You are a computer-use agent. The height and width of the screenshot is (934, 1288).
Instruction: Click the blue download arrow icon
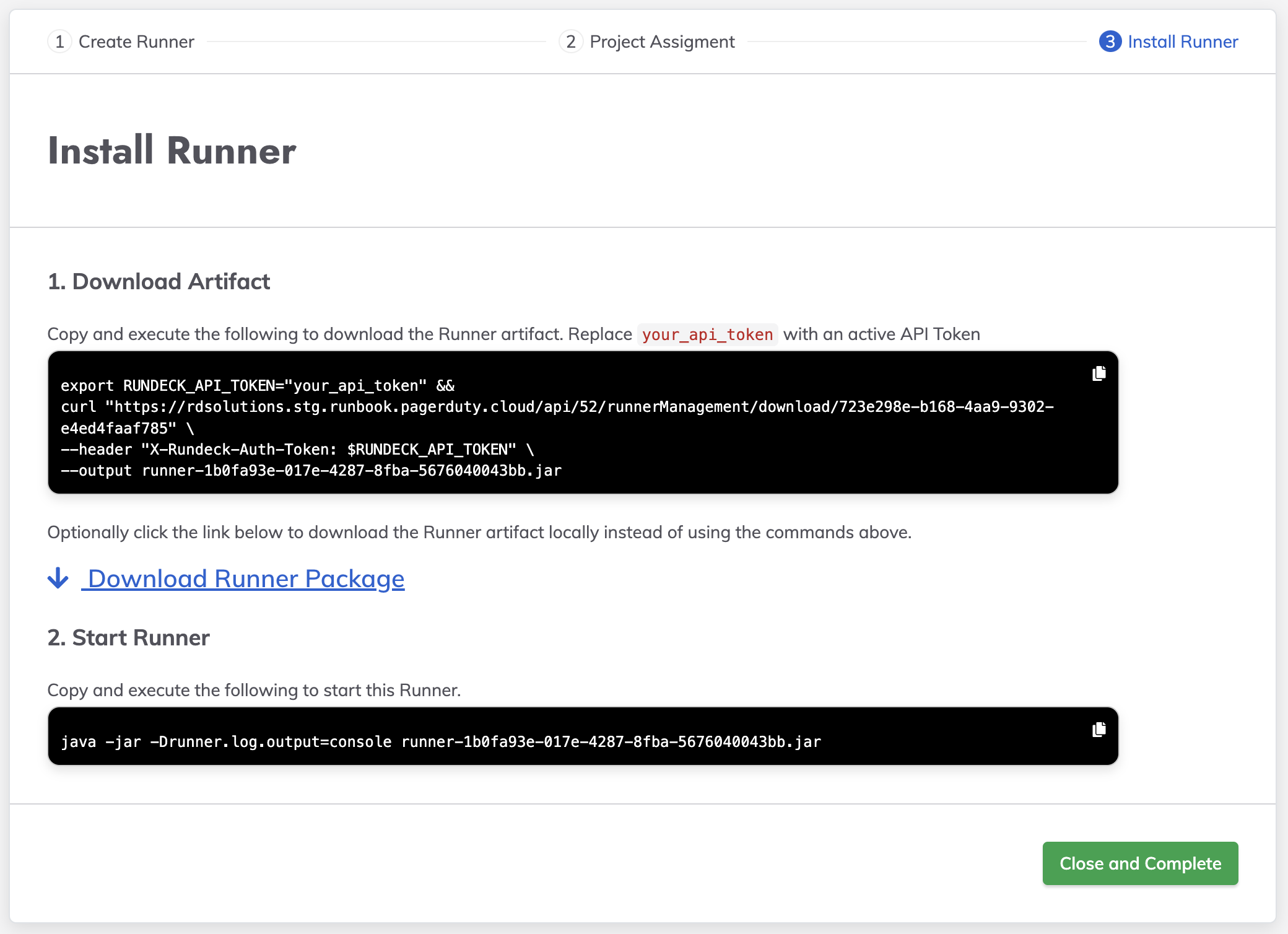pyautogui.click(x=58, y=578)
